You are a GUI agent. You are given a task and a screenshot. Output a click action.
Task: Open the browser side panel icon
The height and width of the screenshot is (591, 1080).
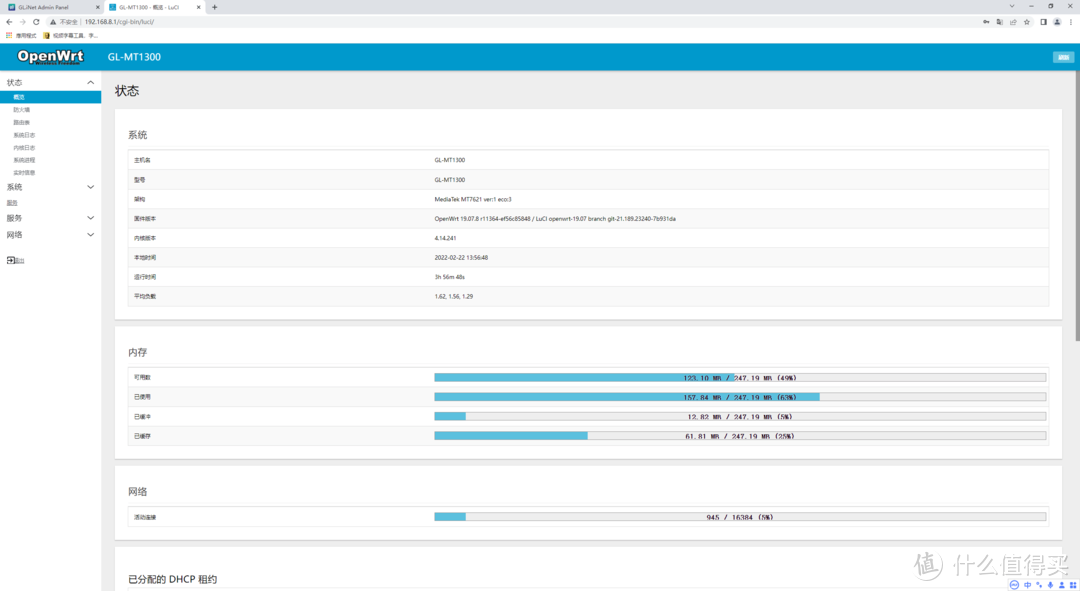click(x=1043, y=21)
